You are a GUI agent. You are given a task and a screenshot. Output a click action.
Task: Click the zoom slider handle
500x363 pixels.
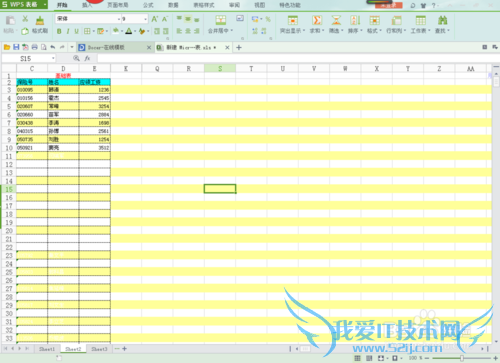click(462, 358)
